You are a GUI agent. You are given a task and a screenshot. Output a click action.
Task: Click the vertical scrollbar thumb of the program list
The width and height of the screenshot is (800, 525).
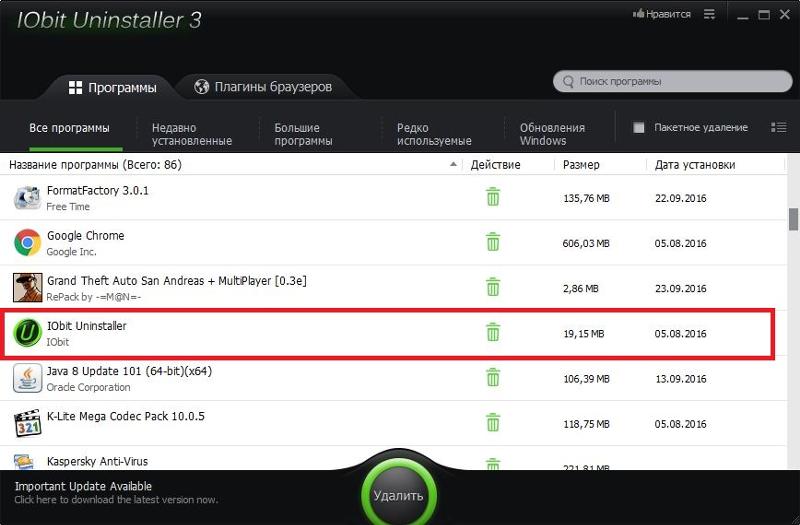(793, 219)
